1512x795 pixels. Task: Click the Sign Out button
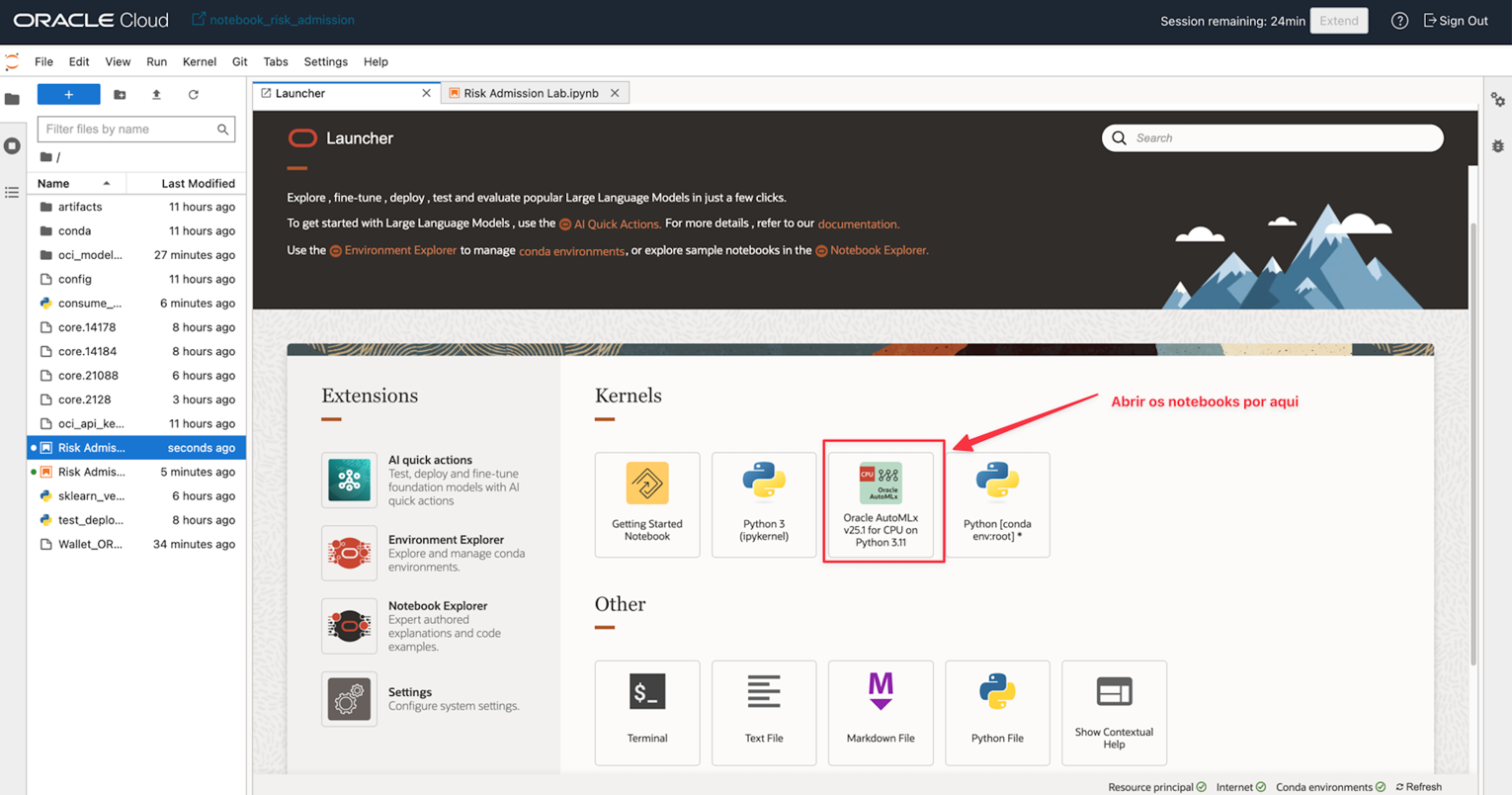point(1456,21)
